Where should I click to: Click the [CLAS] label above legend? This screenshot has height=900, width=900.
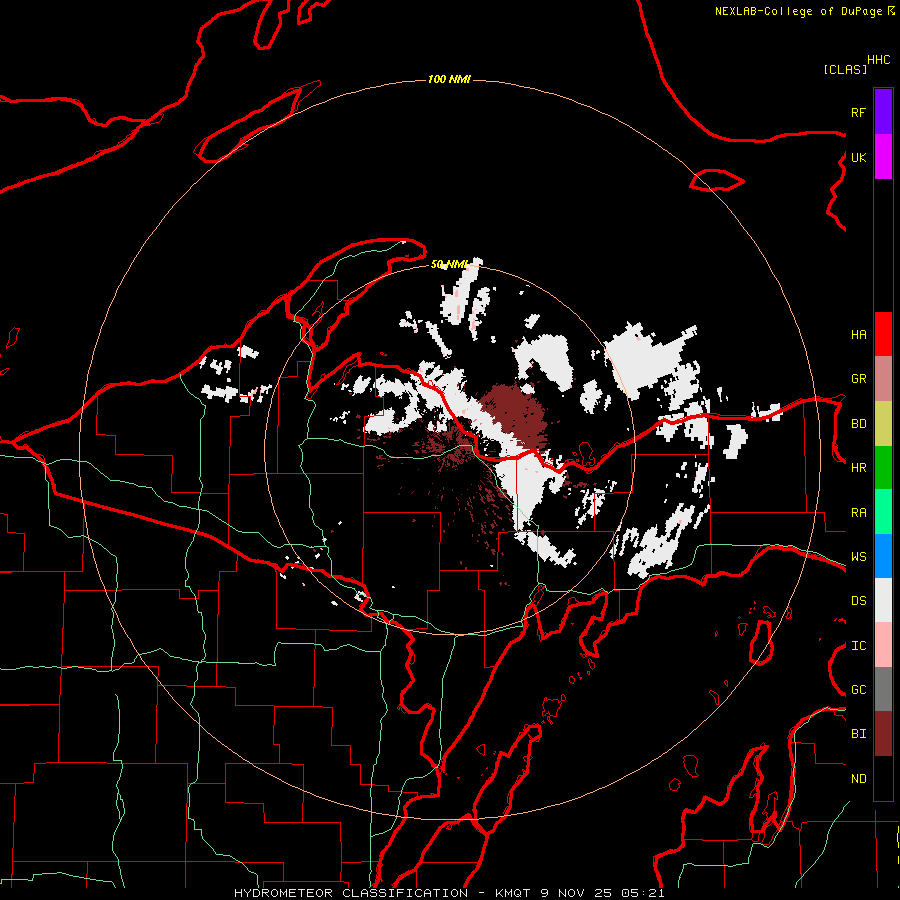(x=845, y=69)
